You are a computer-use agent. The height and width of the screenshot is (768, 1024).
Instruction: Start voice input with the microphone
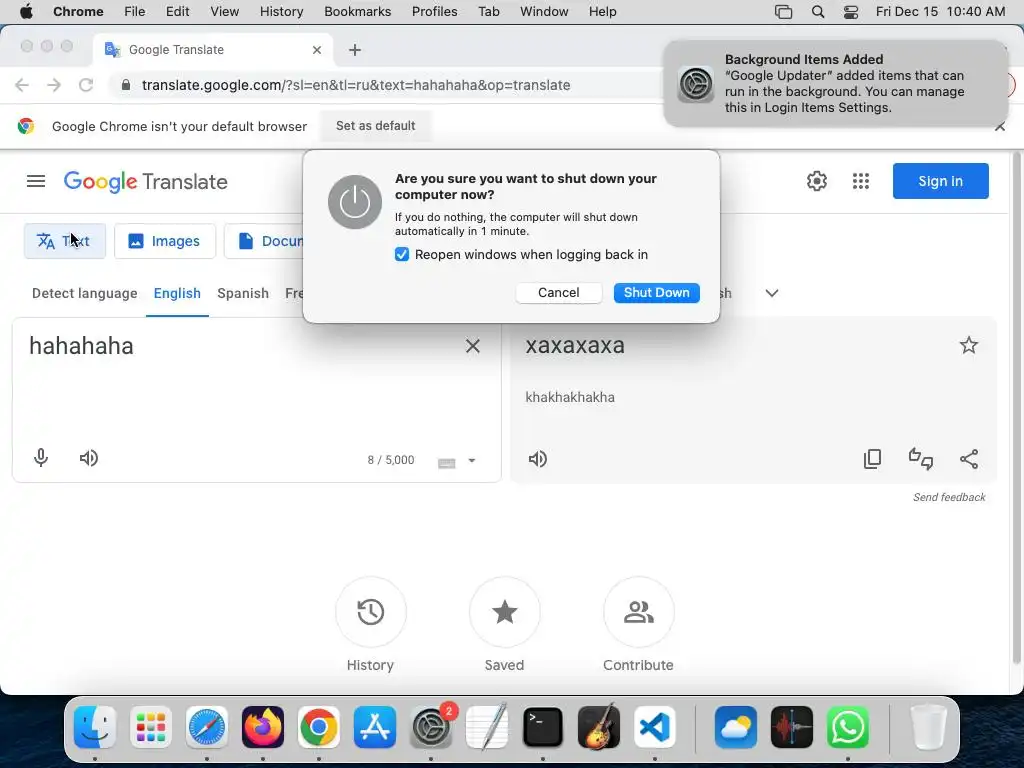pyautogui.click(x=40, y=458)
